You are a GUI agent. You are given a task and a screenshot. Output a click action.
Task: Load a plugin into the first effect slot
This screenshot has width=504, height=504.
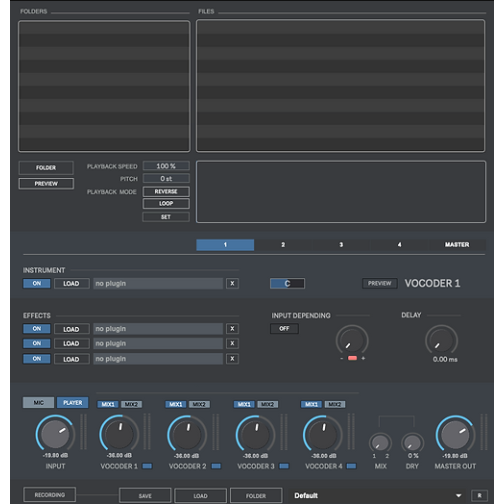71,329
